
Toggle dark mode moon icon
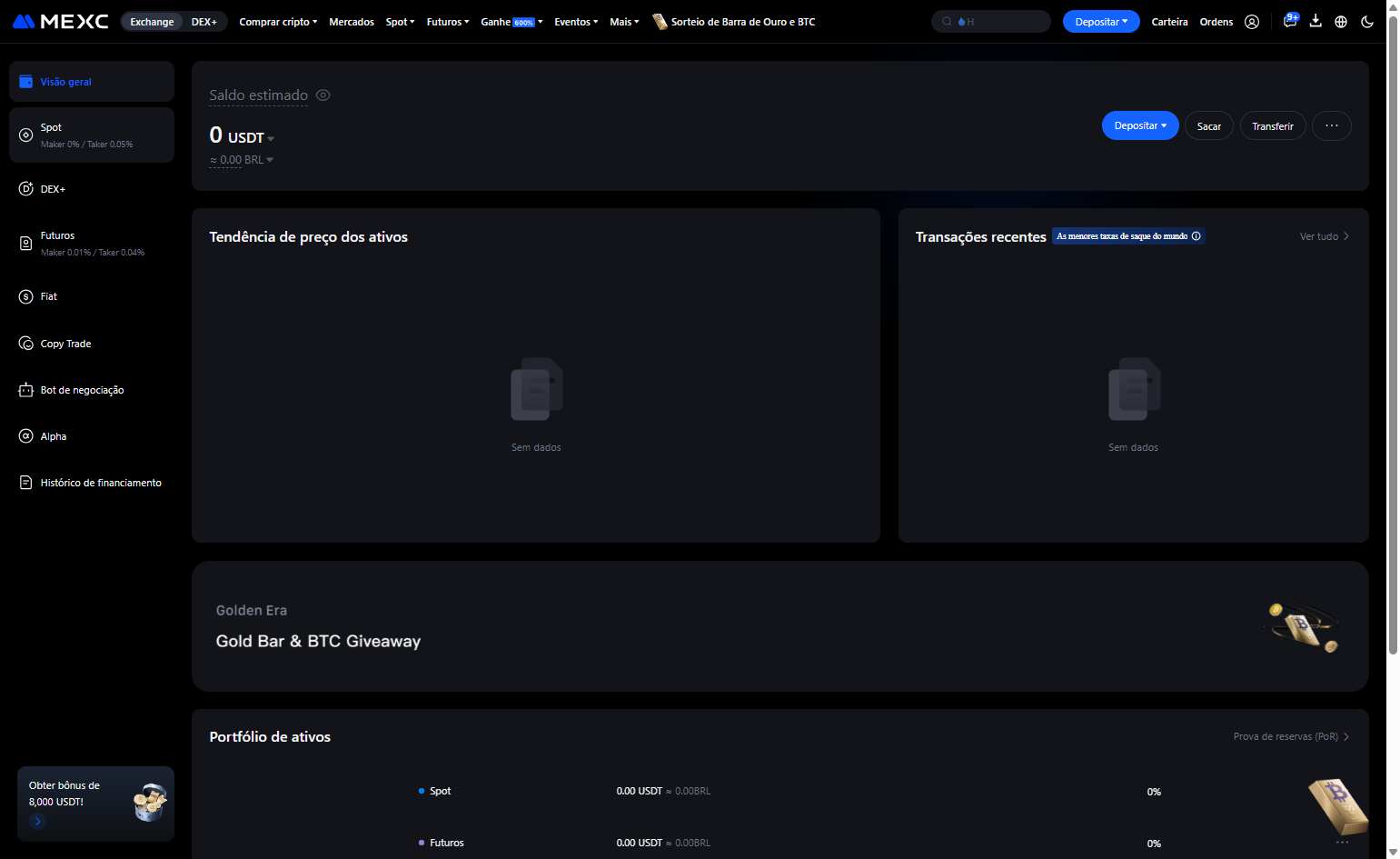pos(1367,22)
